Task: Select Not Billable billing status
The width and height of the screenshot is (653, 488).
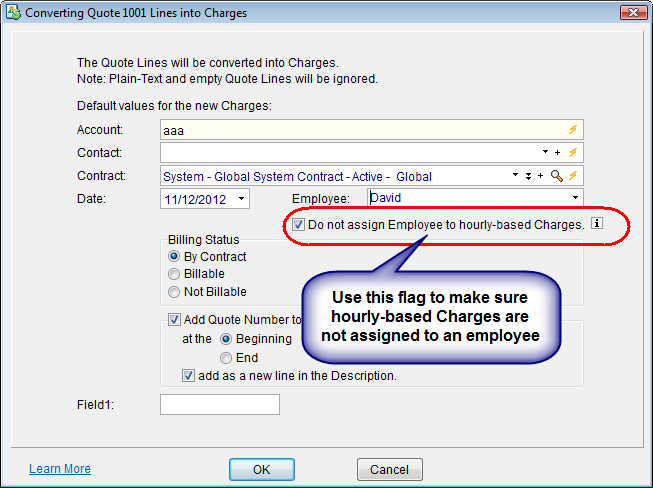Action: pyautogui.click(x=175, y=292)
